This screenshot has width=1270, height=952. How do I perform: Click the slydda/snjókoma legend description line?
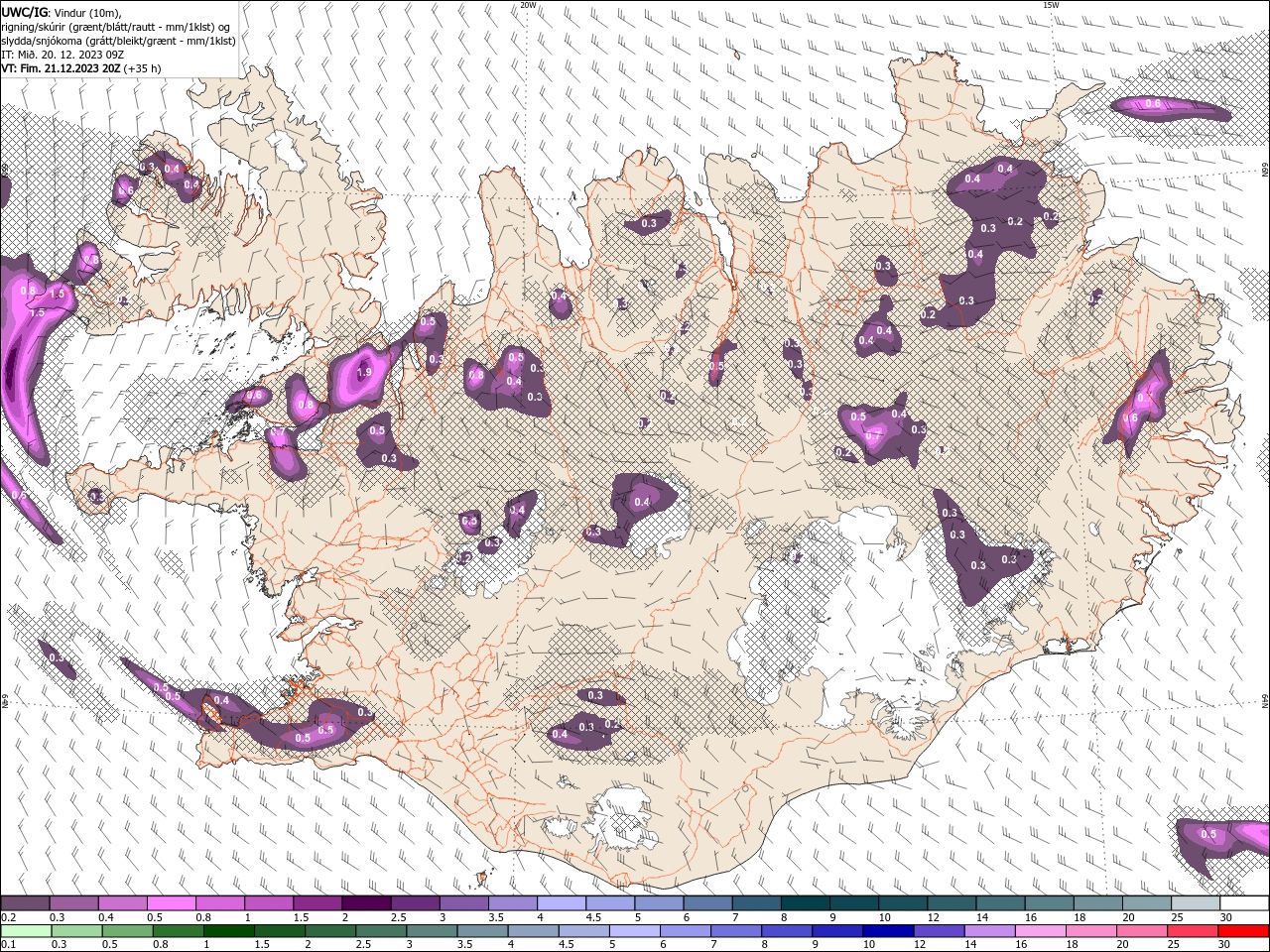pyautogui.click(x=118, y=41)
